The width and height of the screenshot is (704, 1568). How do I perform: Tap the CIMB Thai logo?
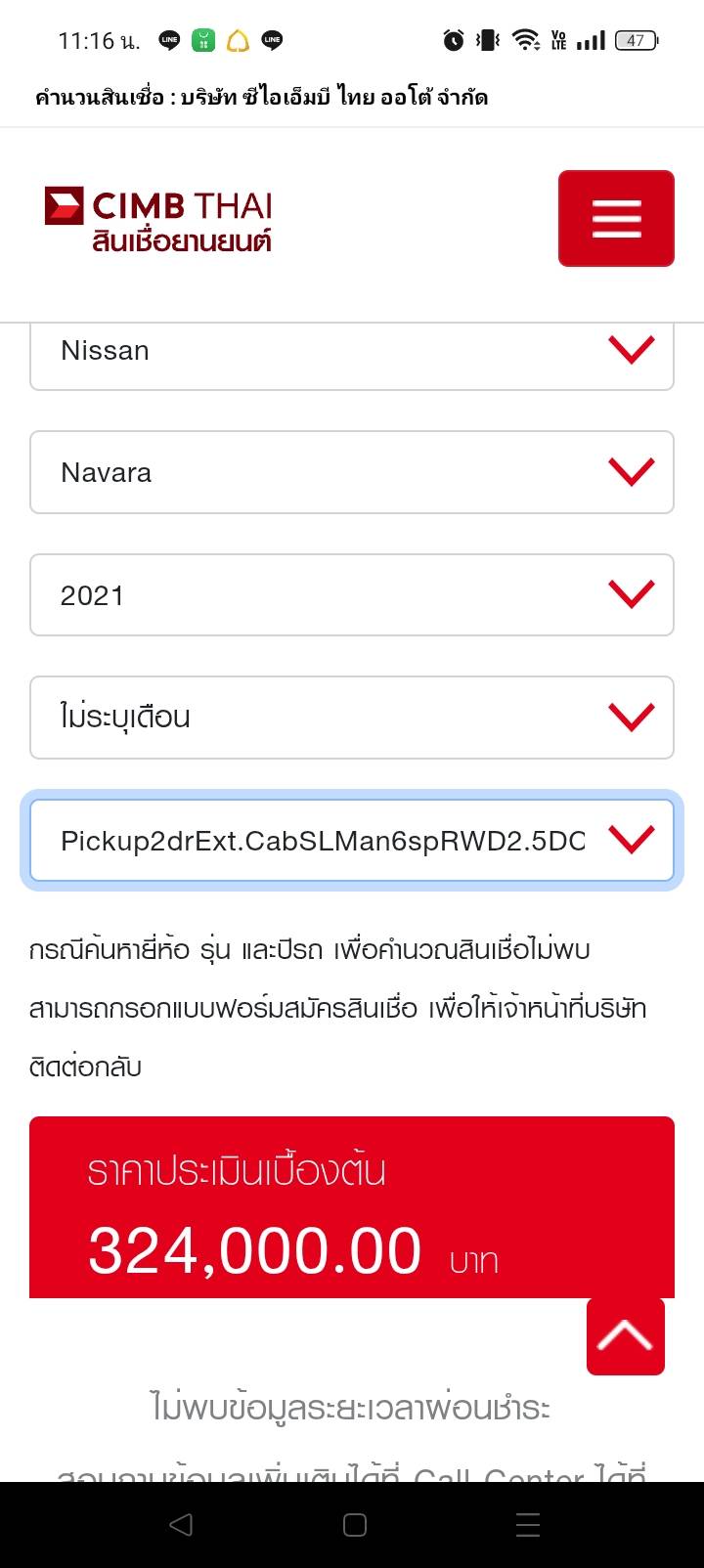click(x=158, y=219)
